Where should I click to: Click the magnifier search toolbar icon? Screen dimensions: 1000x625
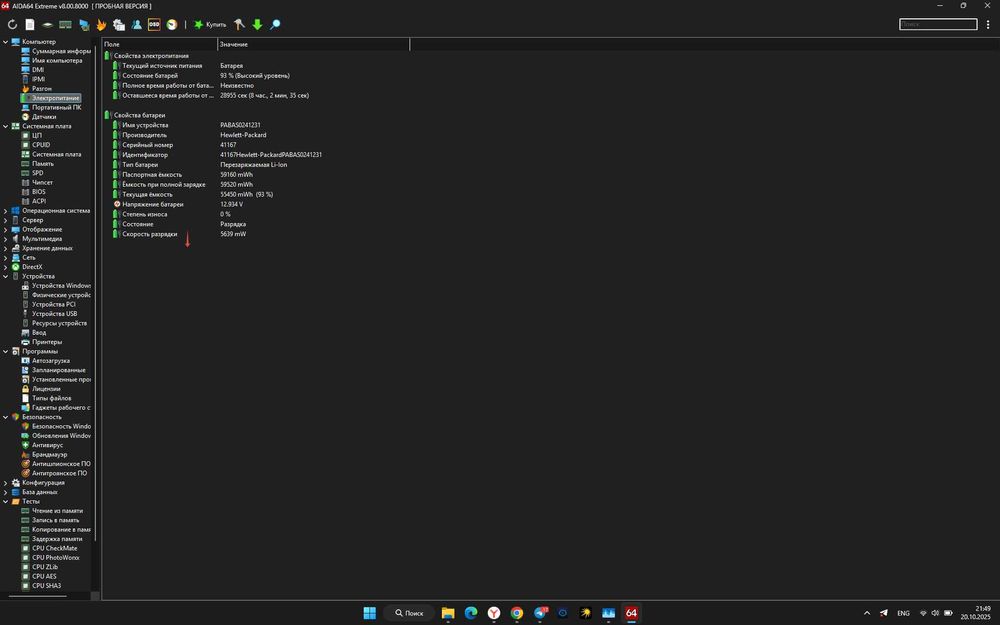point(275,24)
